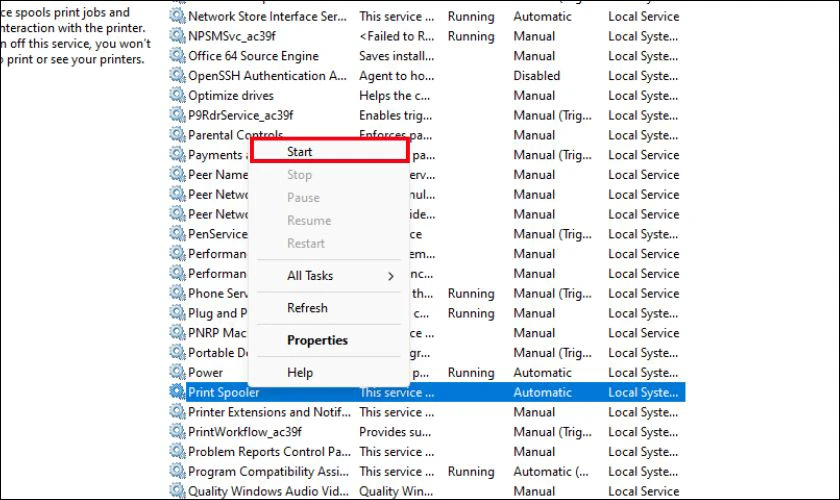Click the Running status of NPSMSvc_ac39f

(x=471, y=36)
